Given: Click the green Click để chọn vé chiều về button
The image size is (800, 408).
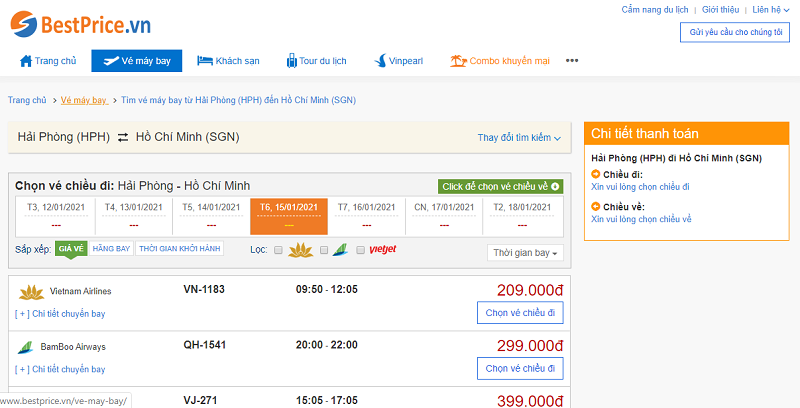Looking at the screenshot, I should click(501, 187).
